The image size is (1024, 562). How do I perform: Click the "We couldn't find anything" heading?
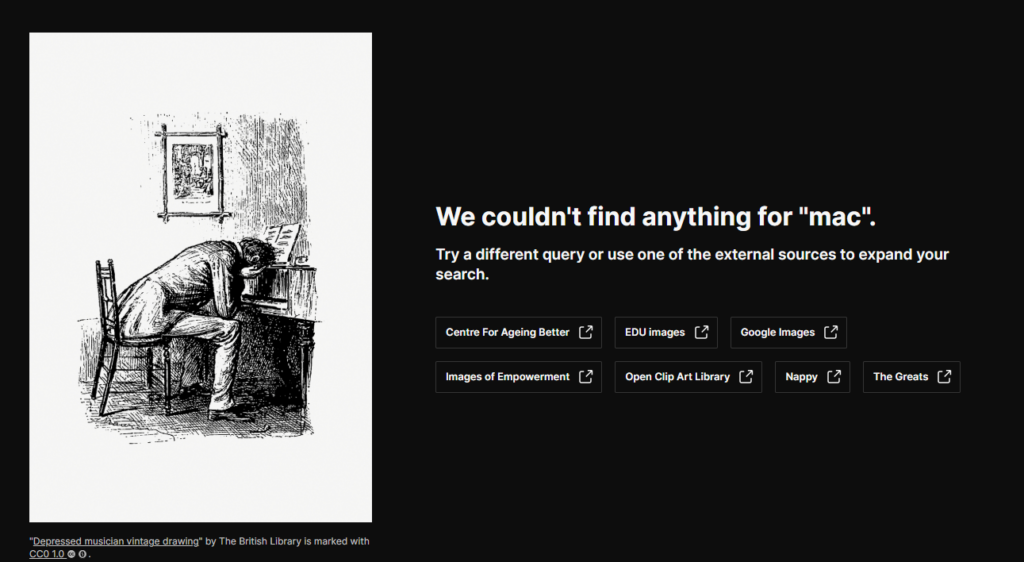pos(662,217)
